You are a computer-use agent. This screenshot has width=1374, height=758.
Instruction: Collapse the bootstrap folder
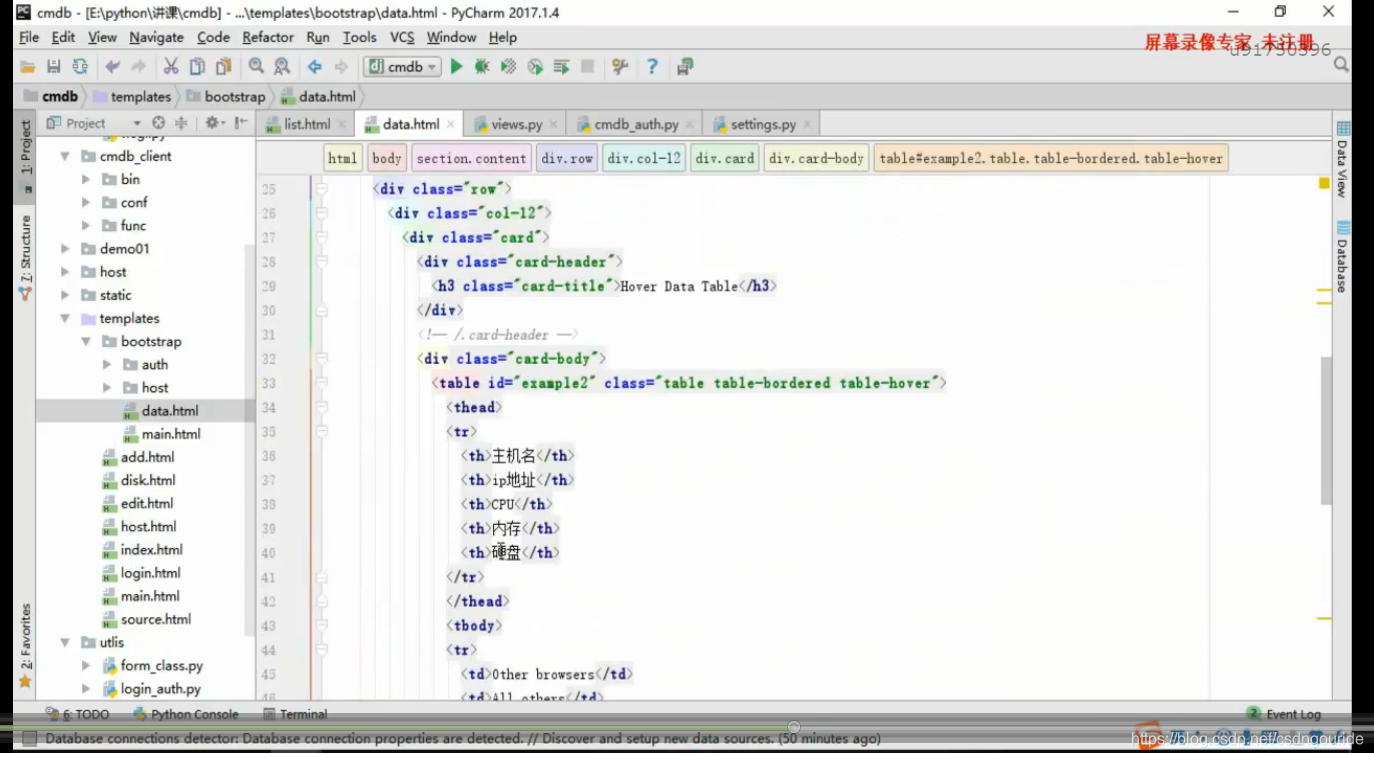pyautogui.click(x=86, y=341)
